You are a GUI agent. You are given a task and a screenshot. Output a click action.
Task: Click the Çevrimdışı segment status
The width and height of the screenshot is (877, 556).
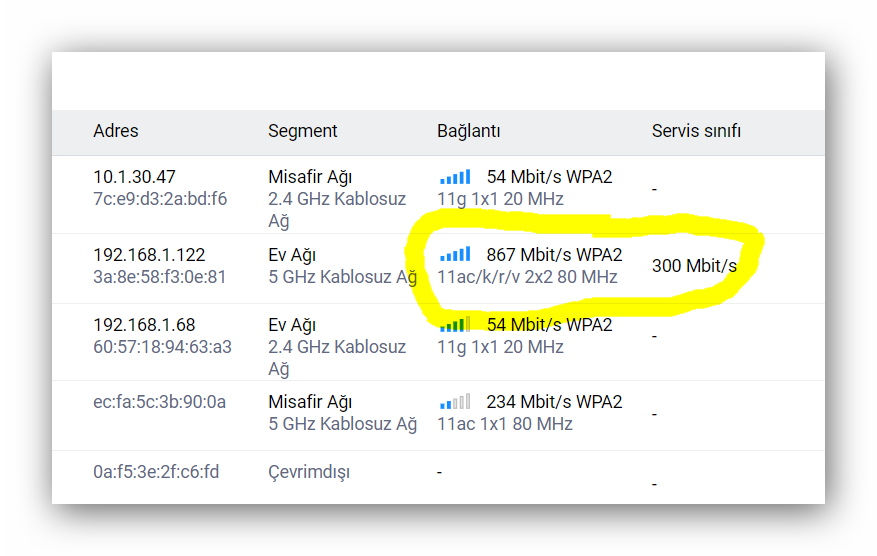pyautogui.click(x=309, y=472)
